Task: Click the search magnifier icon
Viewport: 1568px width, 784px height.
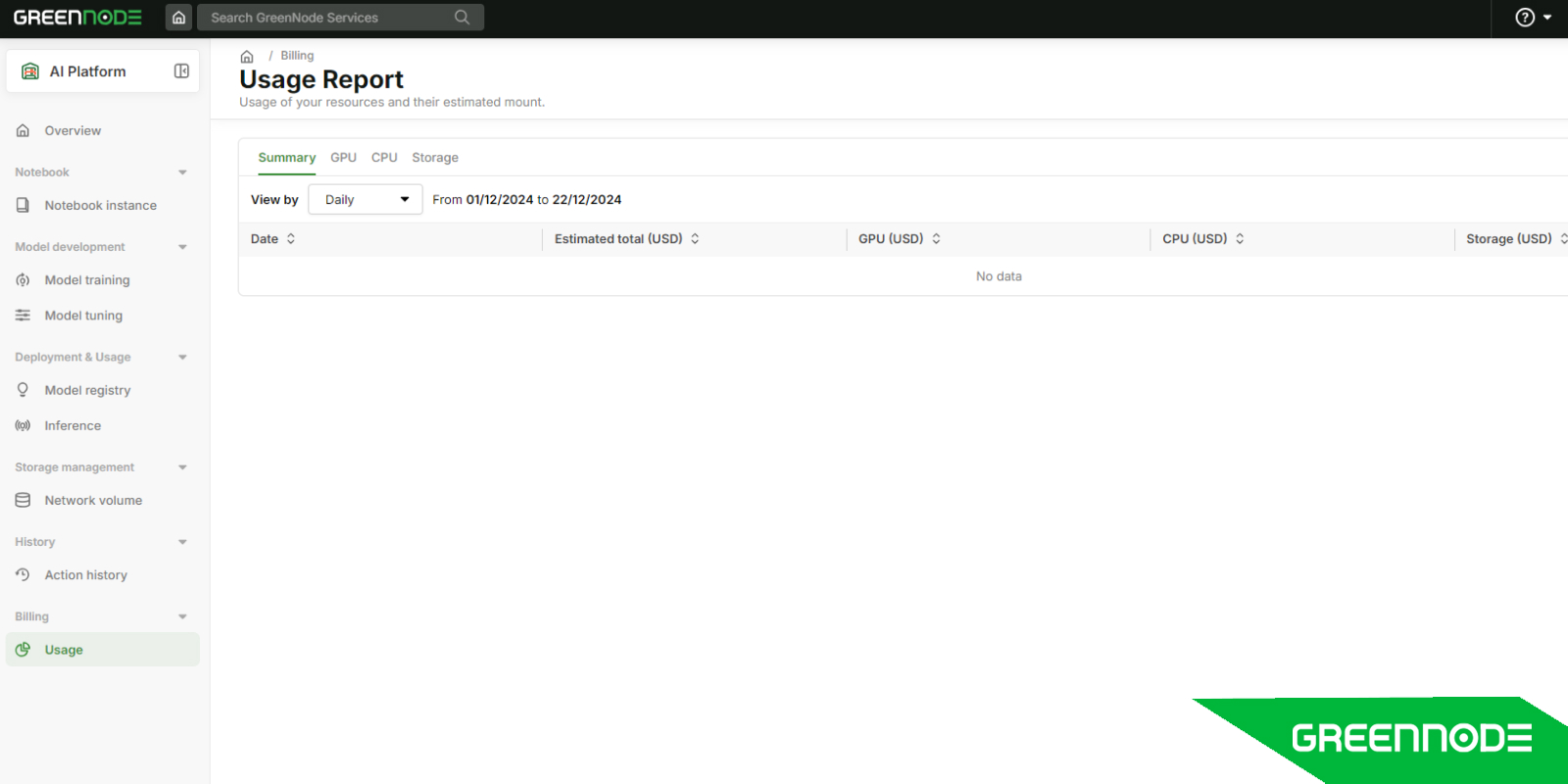Action: (x=462, y=18)
